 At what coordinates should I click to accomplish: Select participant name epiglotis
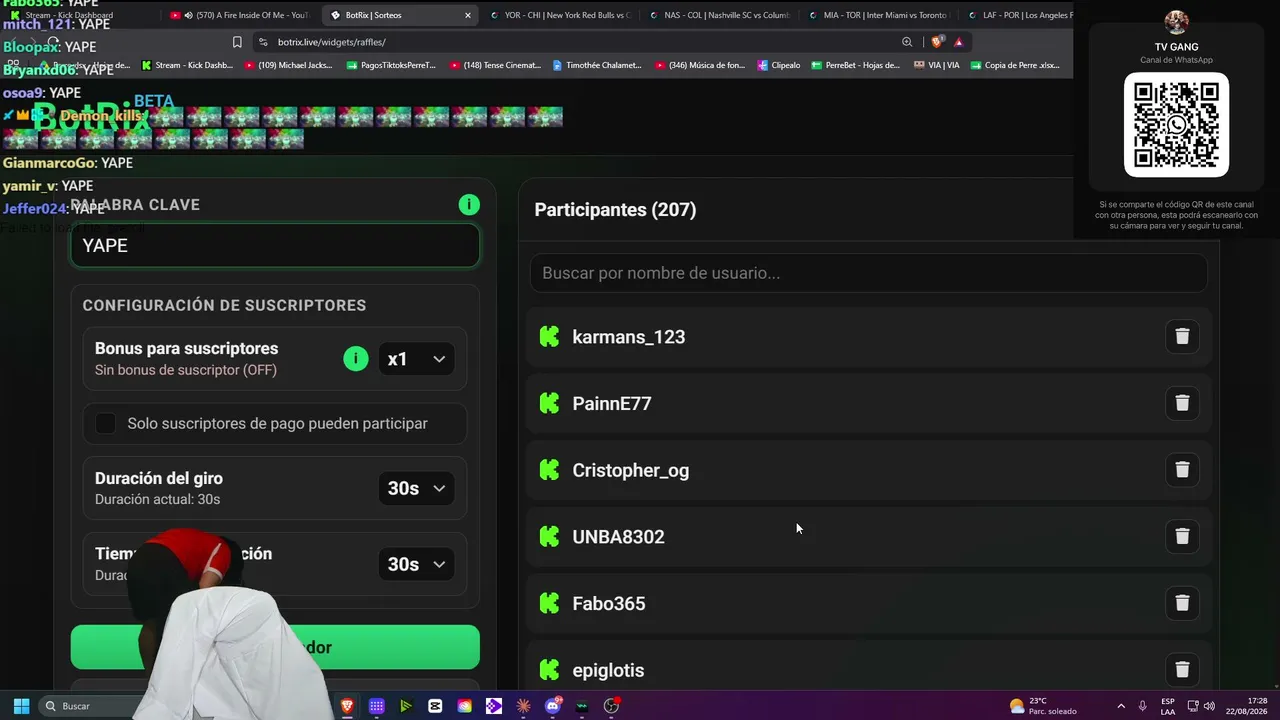[x=608, y=670]
